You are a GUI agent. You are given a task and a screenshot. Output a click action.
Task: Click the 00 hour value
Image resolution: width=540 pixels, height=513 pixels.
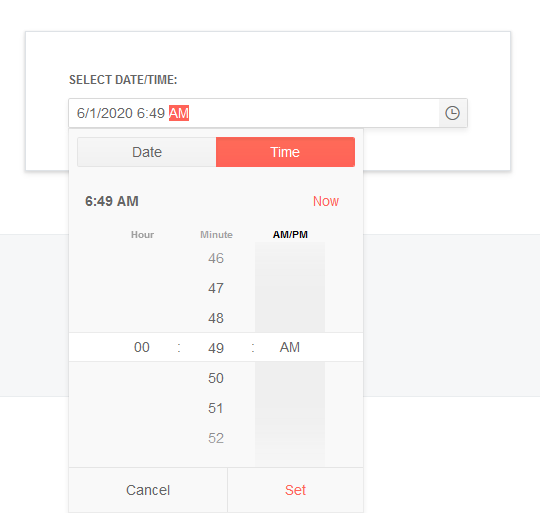tap(142, 347)
